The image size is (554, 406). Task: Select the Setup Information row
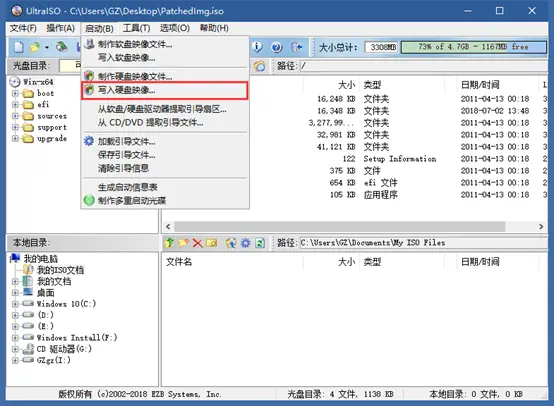point(399,159)
